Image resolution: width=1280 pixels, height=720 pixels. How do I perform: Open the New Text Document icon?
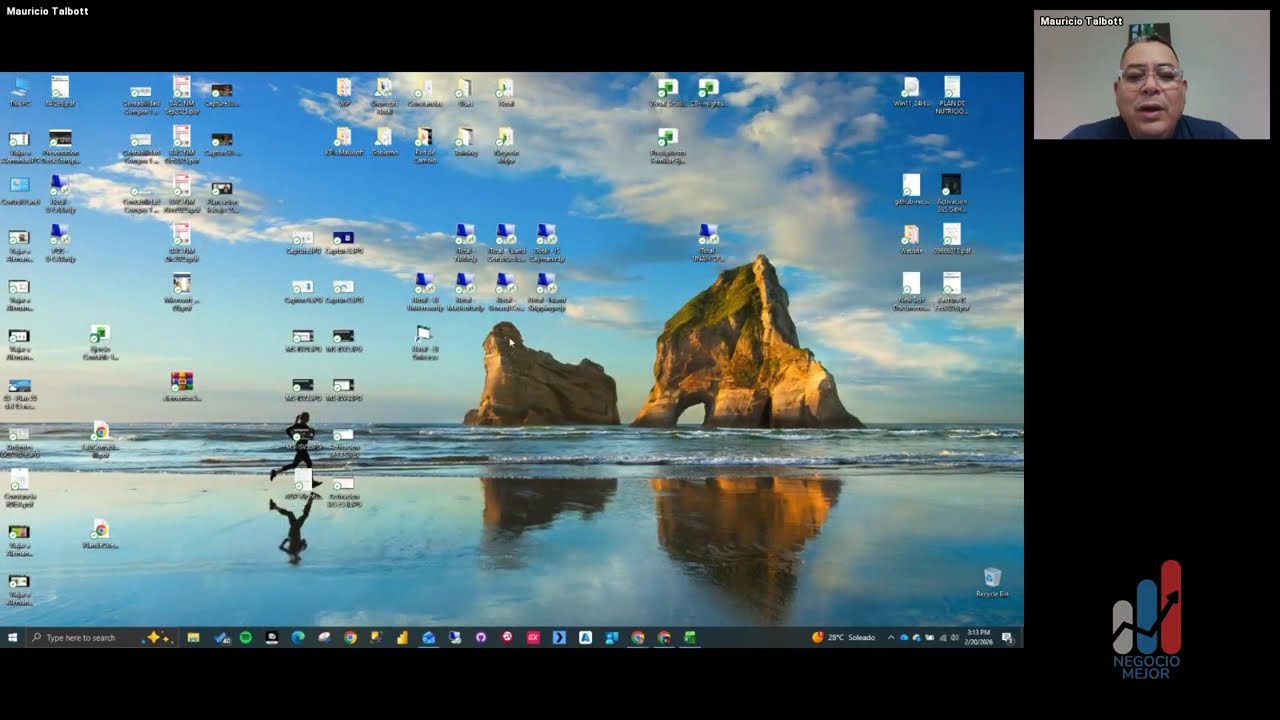[911, 291]
